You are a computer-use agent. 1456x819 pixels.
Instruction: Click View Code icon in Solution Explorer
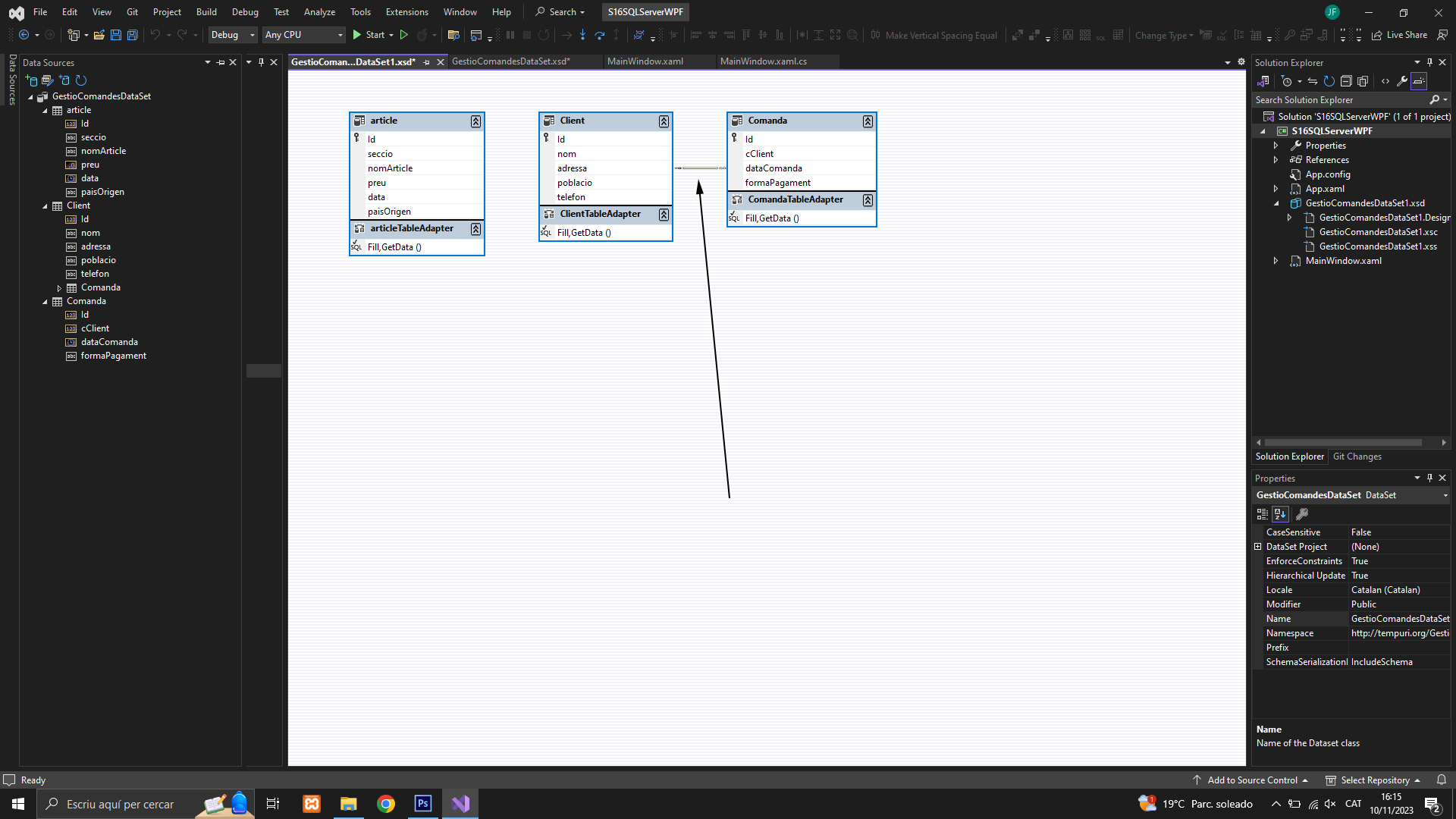(x=1385, y=81)
